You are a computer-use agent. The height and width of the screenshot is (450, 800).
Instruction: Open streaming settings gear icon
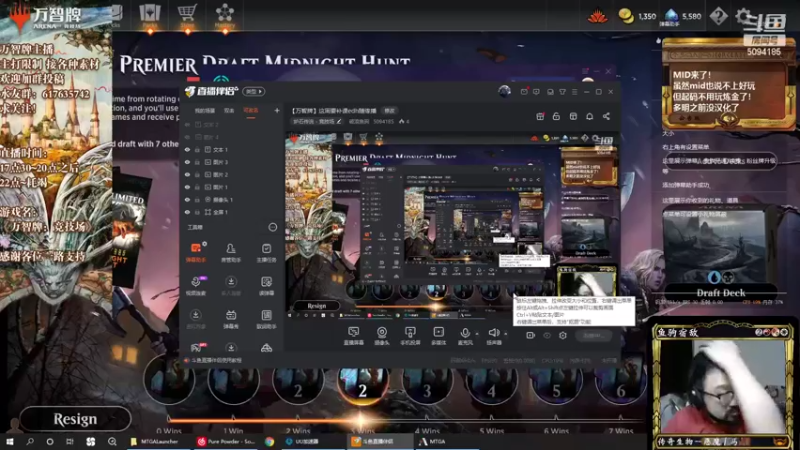coord(563,335)
